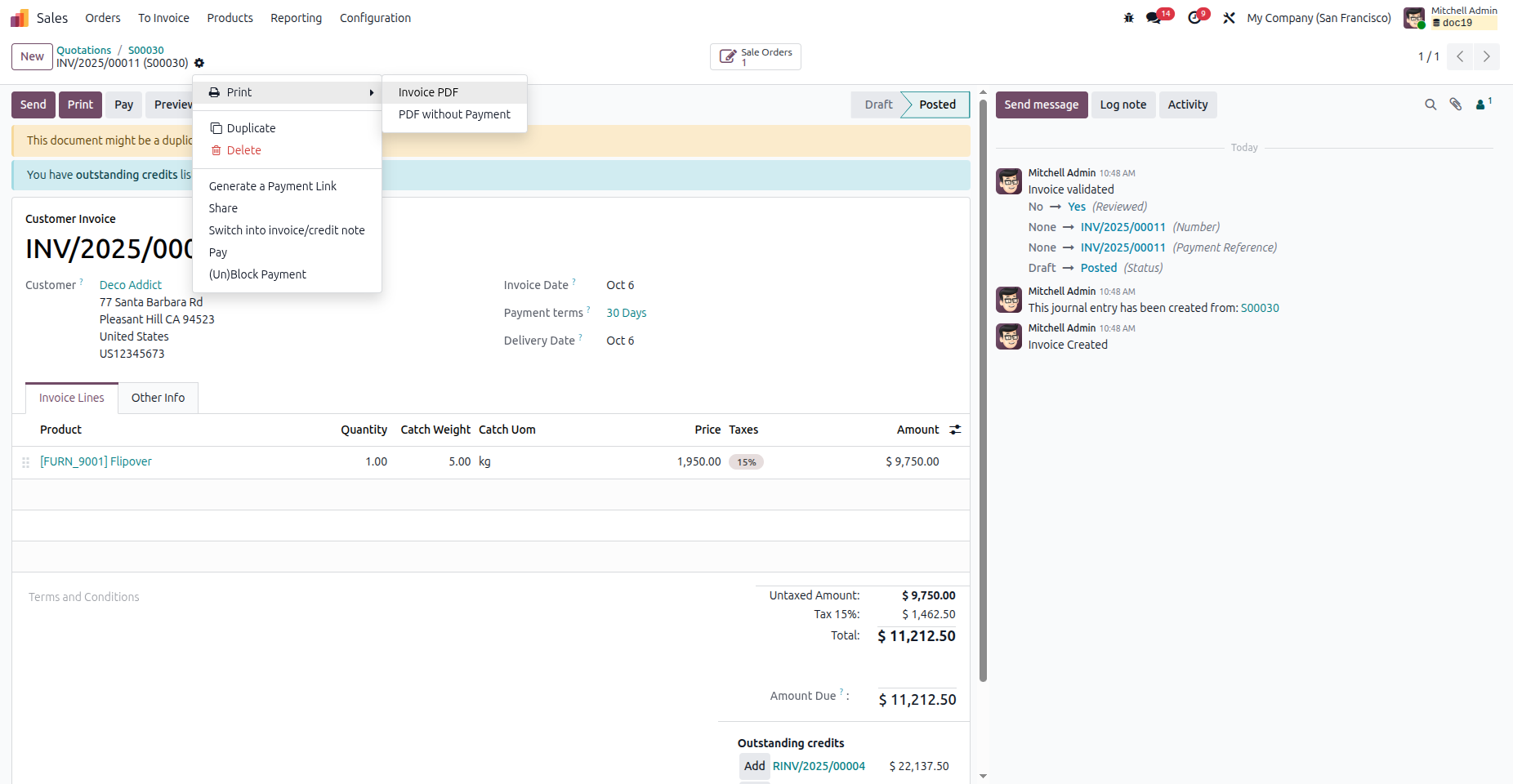Click Send message in chatter
This screenshot has height=784, width=1513.
(1042, 105)
